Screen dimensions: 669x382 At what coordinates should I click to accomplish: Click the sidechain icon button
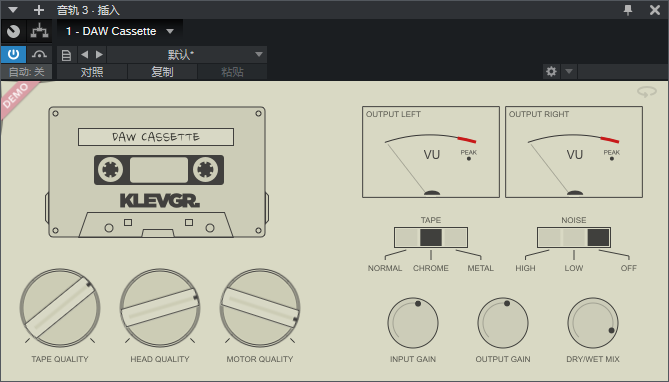tap(39, 55)
